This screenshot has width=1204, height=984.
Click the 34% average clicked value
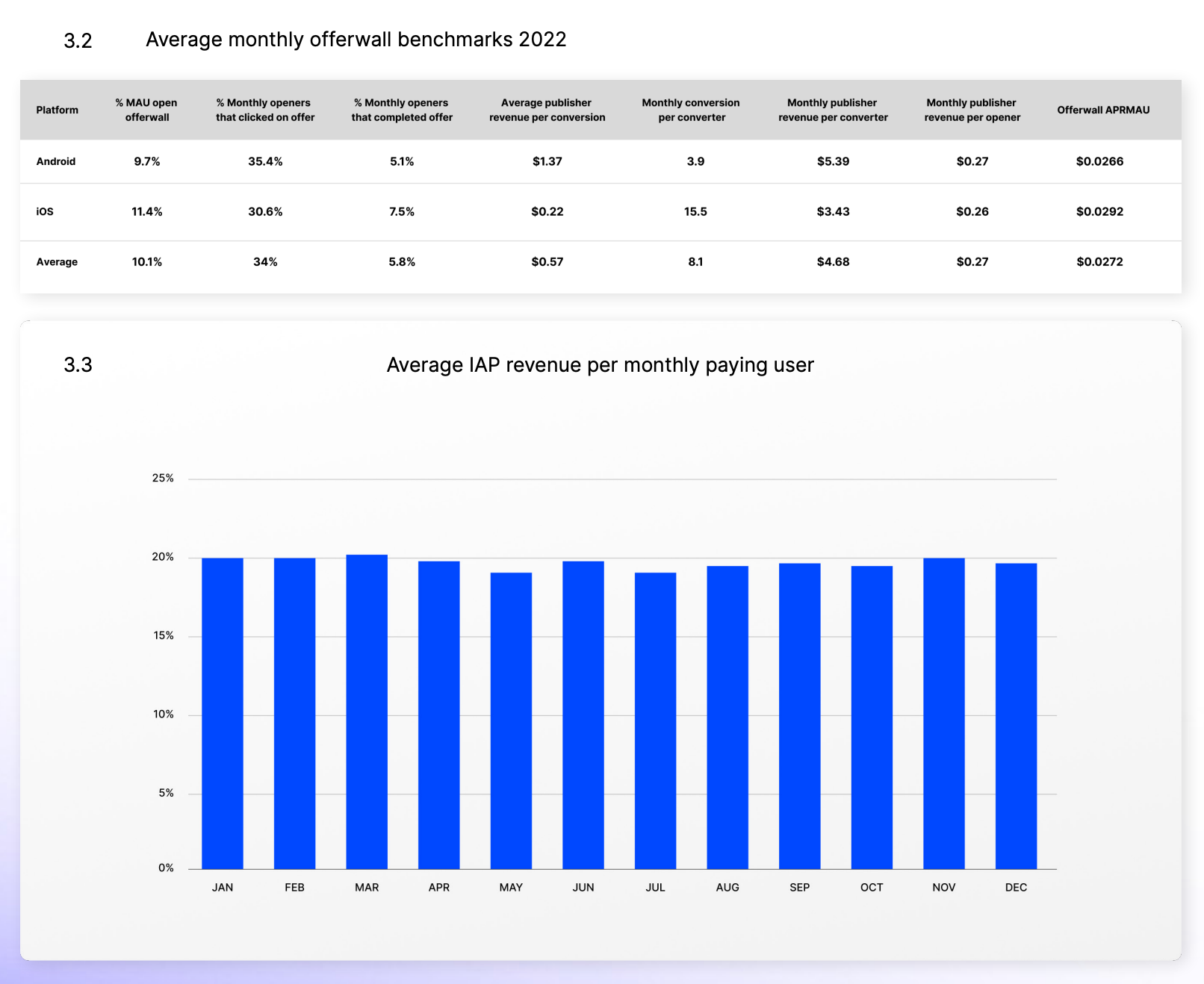tap(265, 262)
